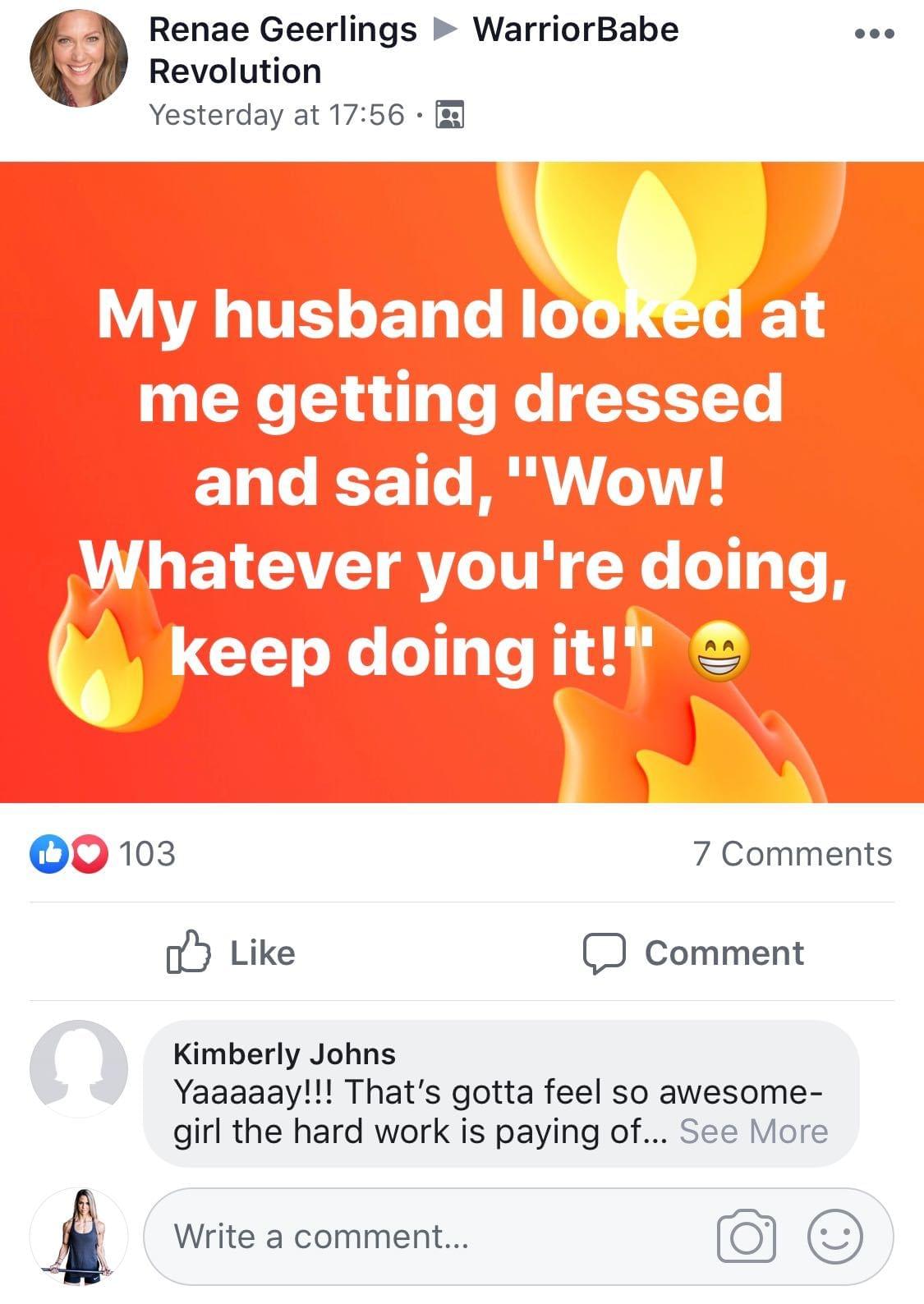924x1304 pixels.
Task: Click the red heart reaction icon
Action: click(90, 854)
